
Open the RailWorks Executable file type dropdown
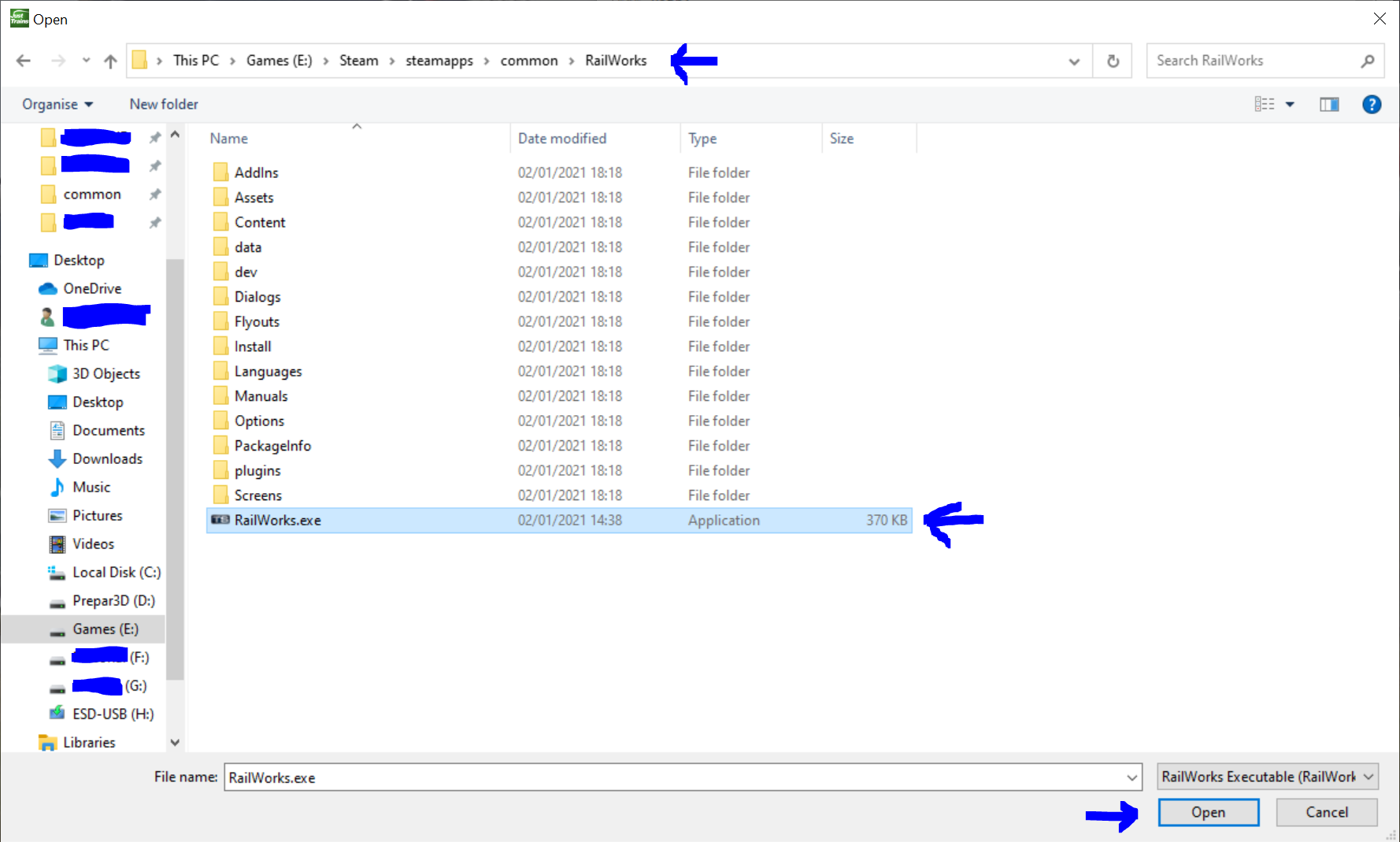click(x=1267, y=777)
